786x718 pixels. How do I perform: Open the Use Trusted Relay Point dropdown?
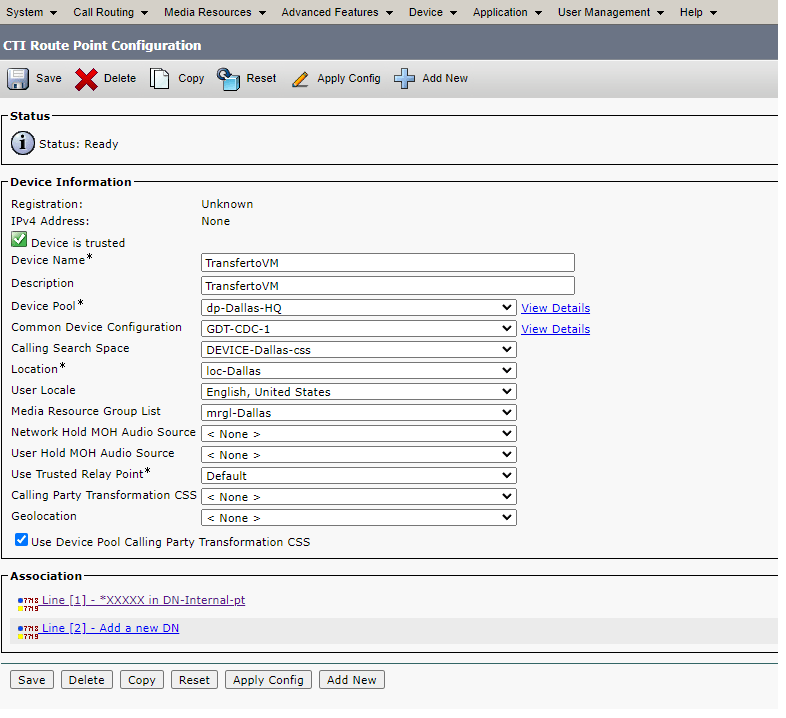[x=358, y=476]
